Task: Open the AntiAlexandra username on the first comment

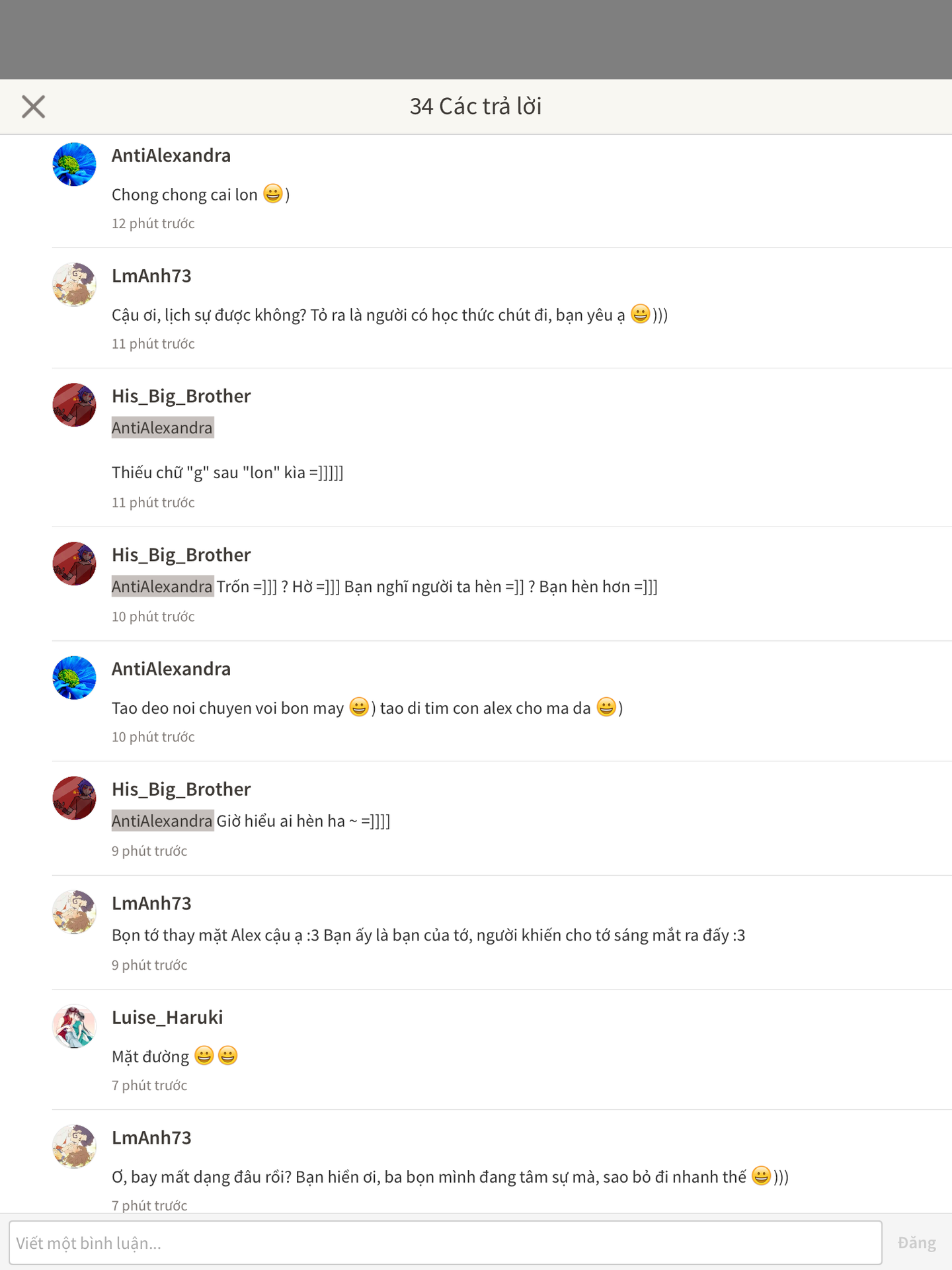Action: pos(171,155)
